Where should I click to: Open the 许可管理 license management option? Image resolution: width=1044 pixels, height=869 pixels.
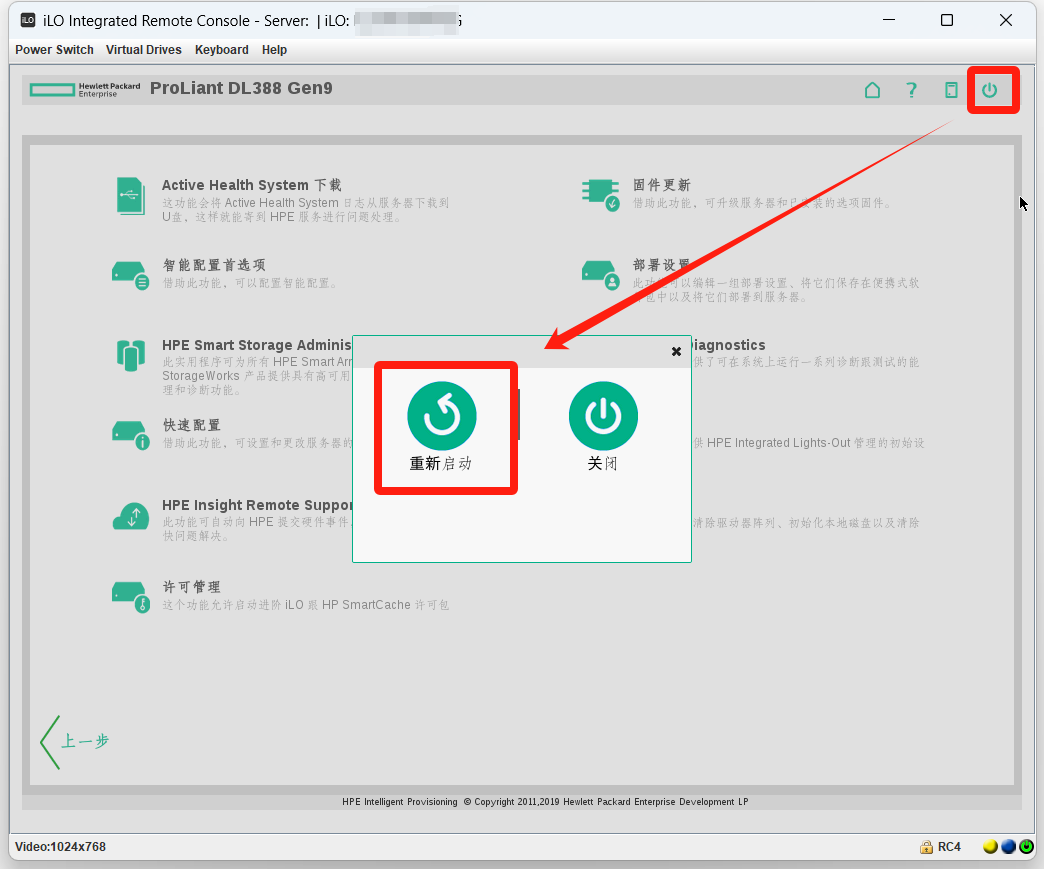click(x=191, y=587)
